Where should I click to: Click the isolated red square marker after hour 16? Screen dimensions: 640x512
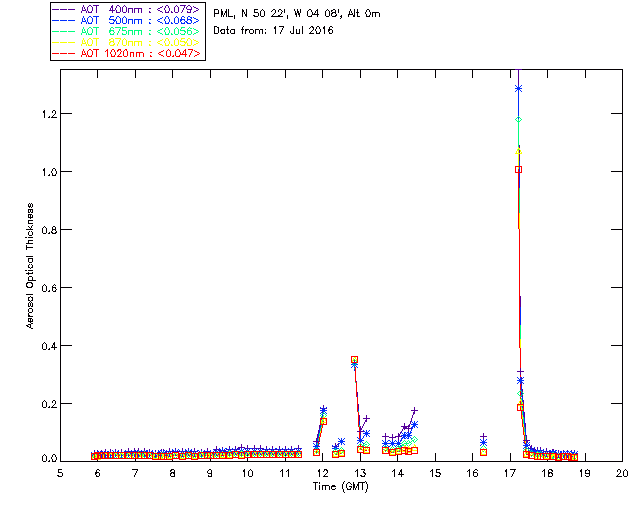[x=483, y=452]
